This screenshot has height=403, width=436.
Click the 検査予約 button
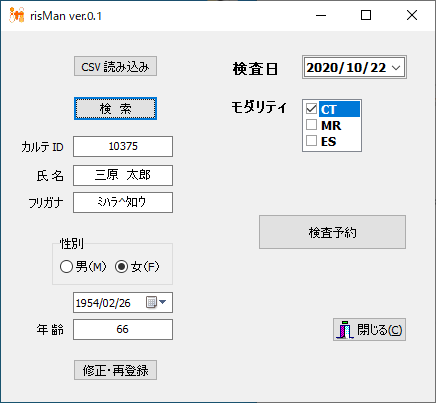coord(332,232)
